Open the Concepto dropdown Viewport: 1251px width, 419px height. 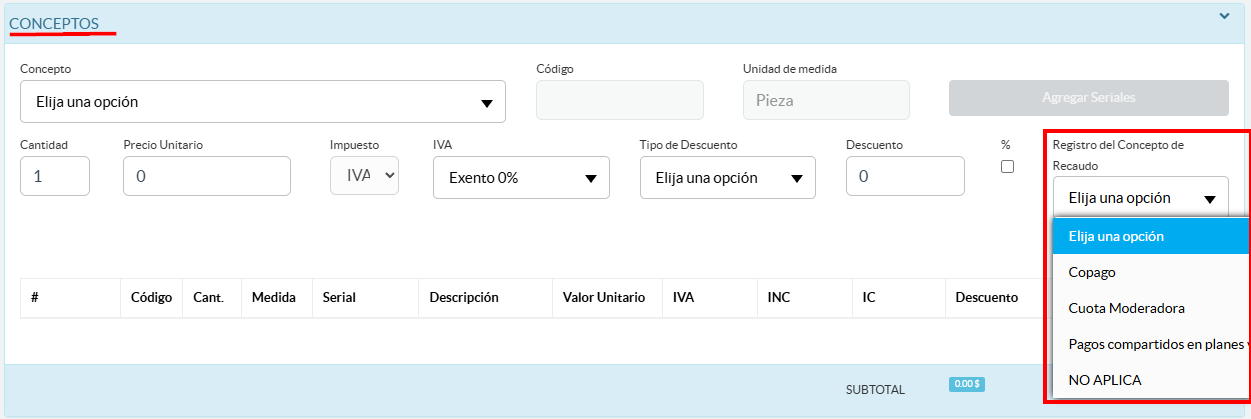tap(262, 102)
